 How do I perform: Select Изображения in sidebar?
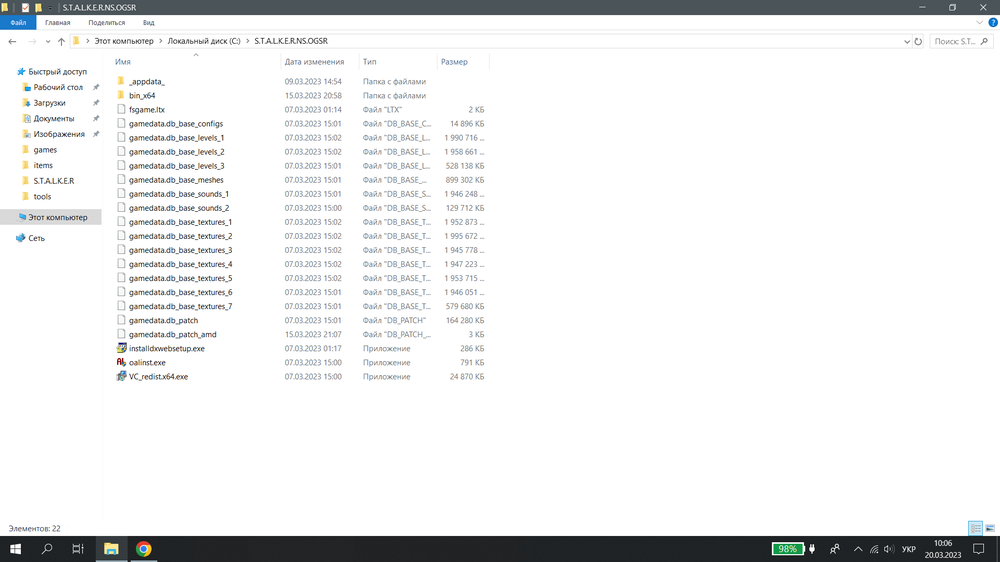(59, 134)
